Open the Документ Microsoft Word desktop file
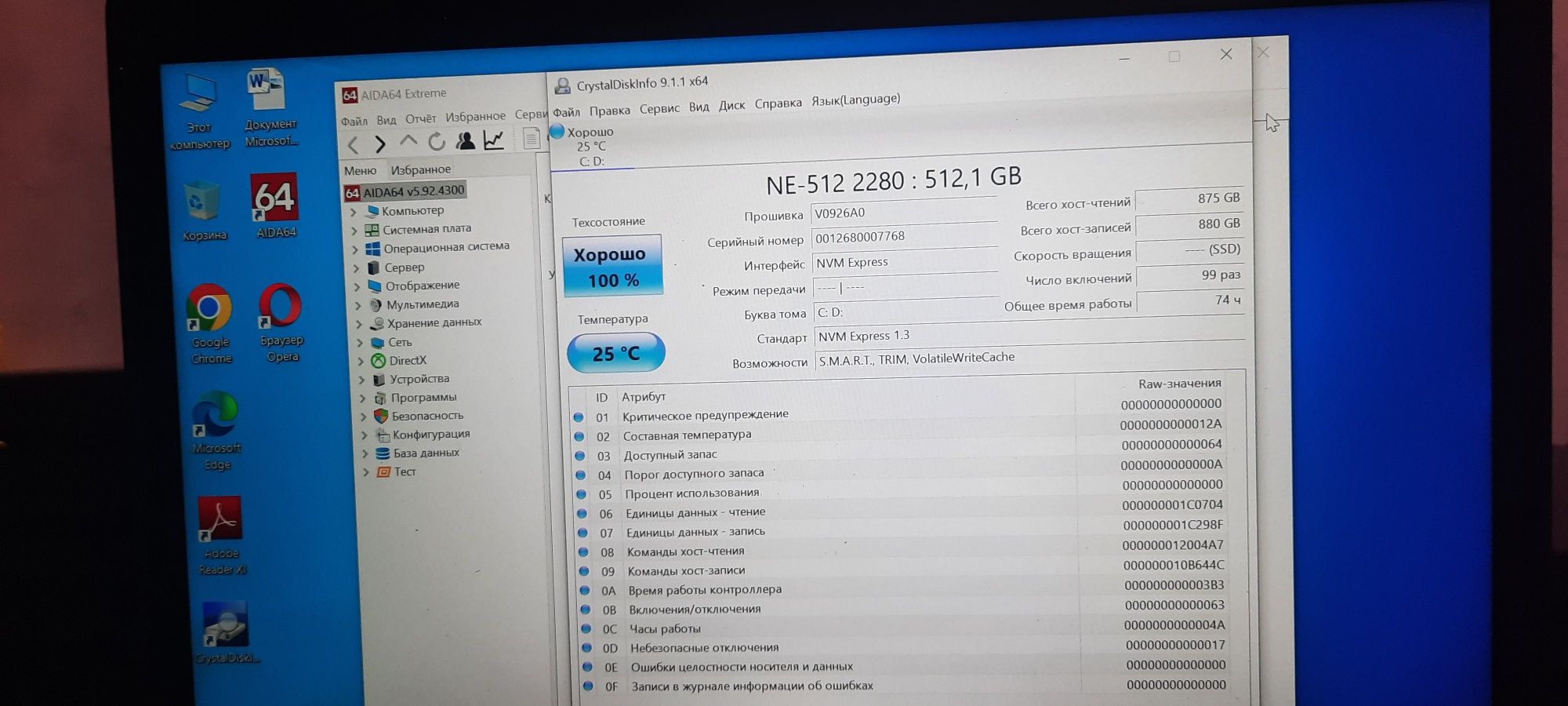 tap(269, 107)
